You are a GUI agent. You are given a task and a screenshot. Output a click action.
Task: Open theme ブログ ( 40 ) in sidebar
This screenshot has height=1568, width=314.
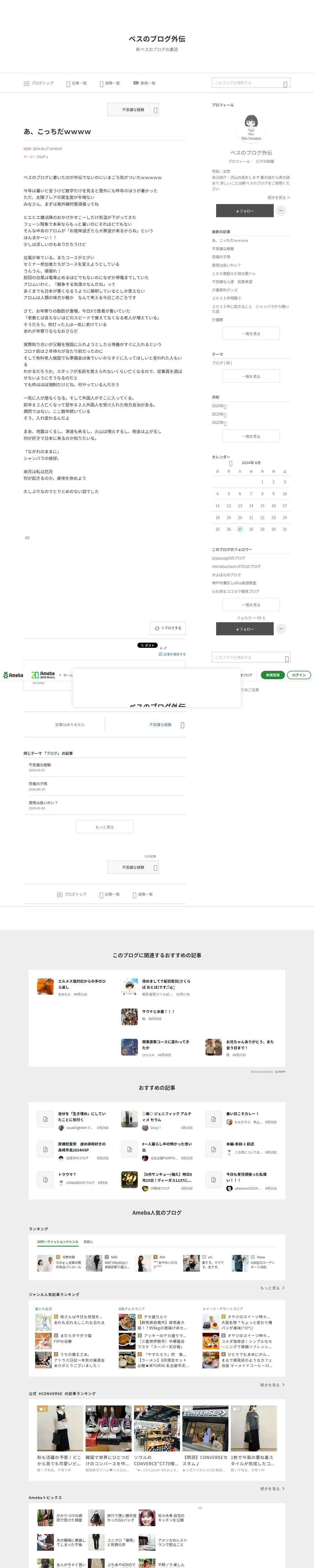[222, 363]
